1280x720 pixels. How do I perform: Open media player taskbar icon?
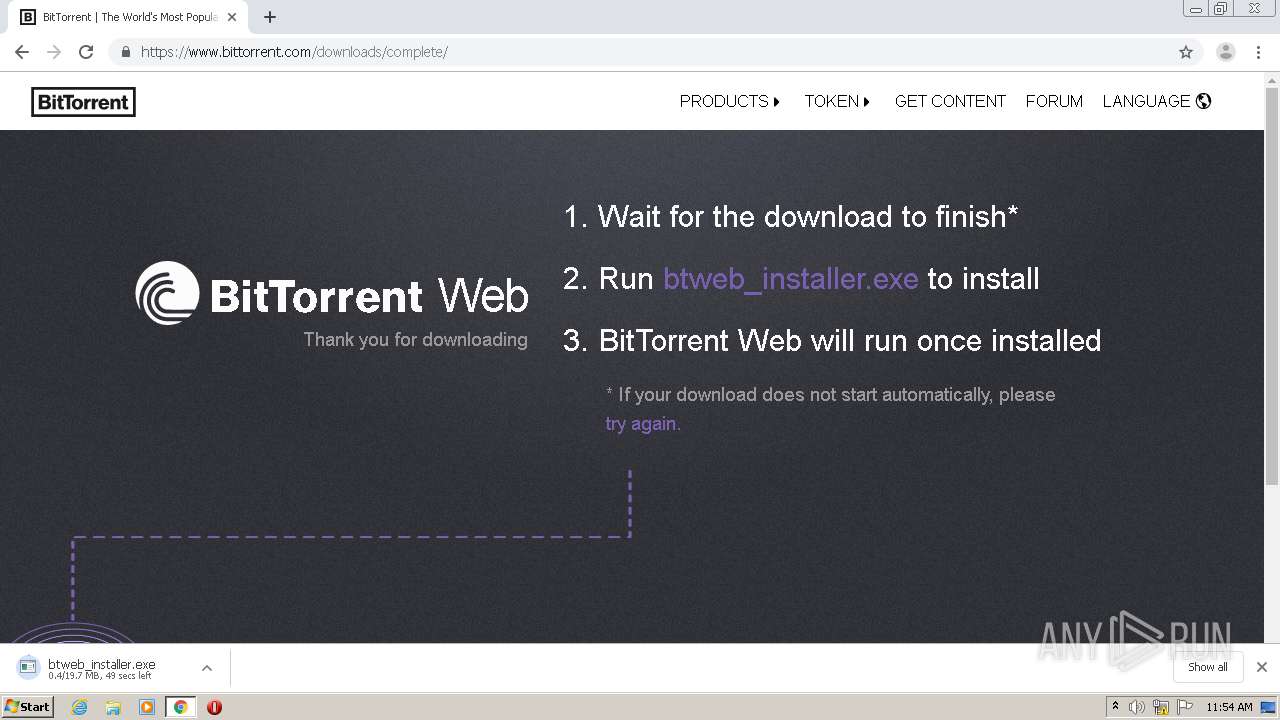point(147,707)
